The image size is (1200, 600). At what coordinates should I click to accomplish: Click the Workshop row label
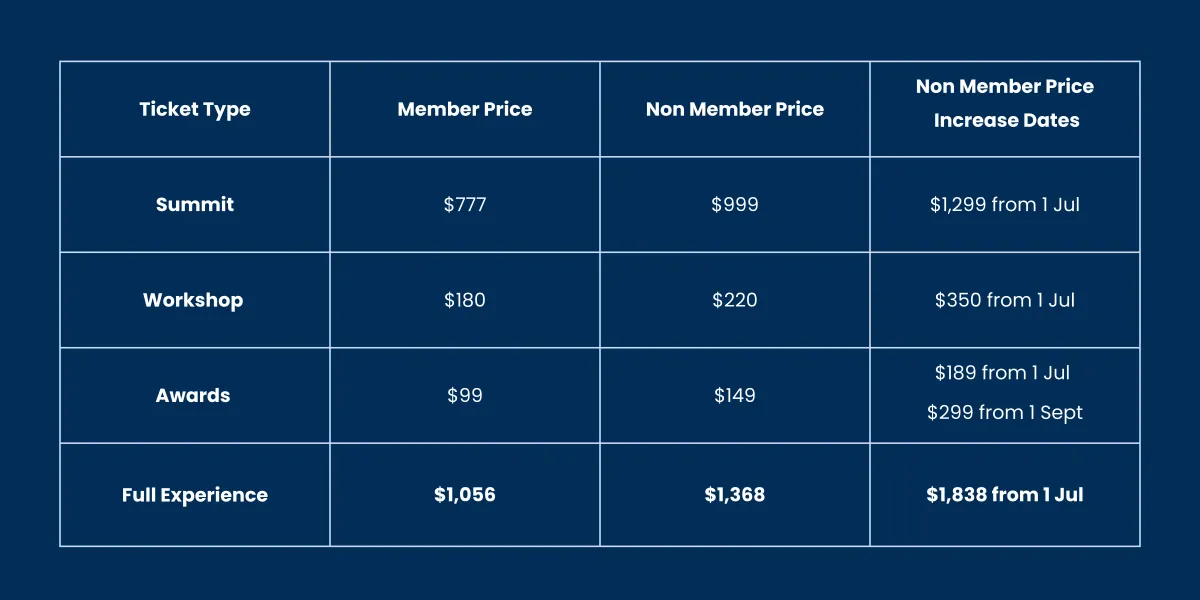[193, 300]
